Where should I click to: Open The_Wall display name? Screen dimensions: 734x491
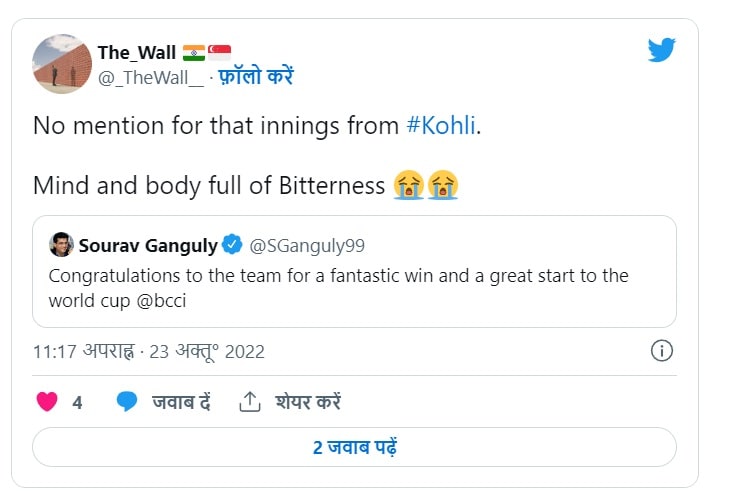click(136, 53)
